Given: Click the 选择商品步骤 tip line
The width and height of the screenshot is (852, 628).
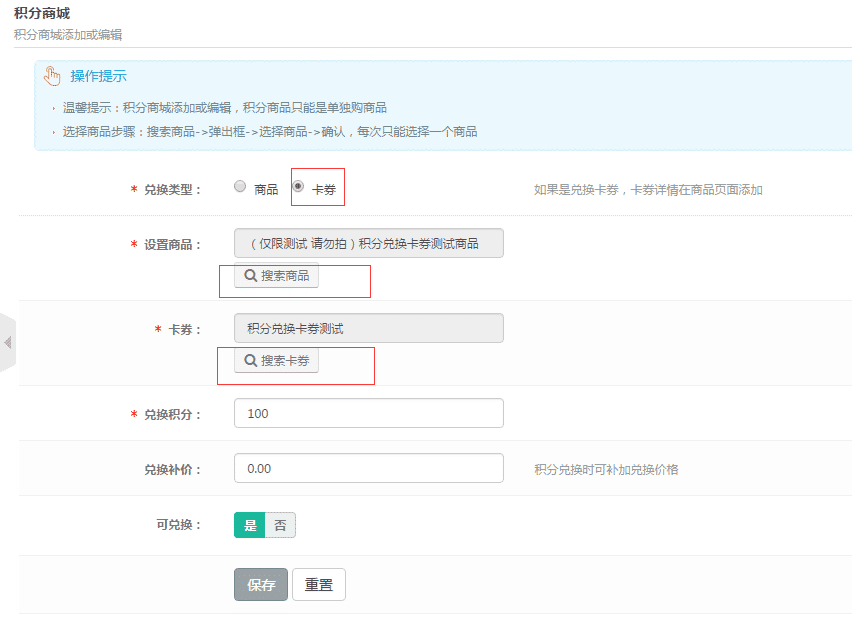Looking at the screenshot, I should (x=269, y=132).
